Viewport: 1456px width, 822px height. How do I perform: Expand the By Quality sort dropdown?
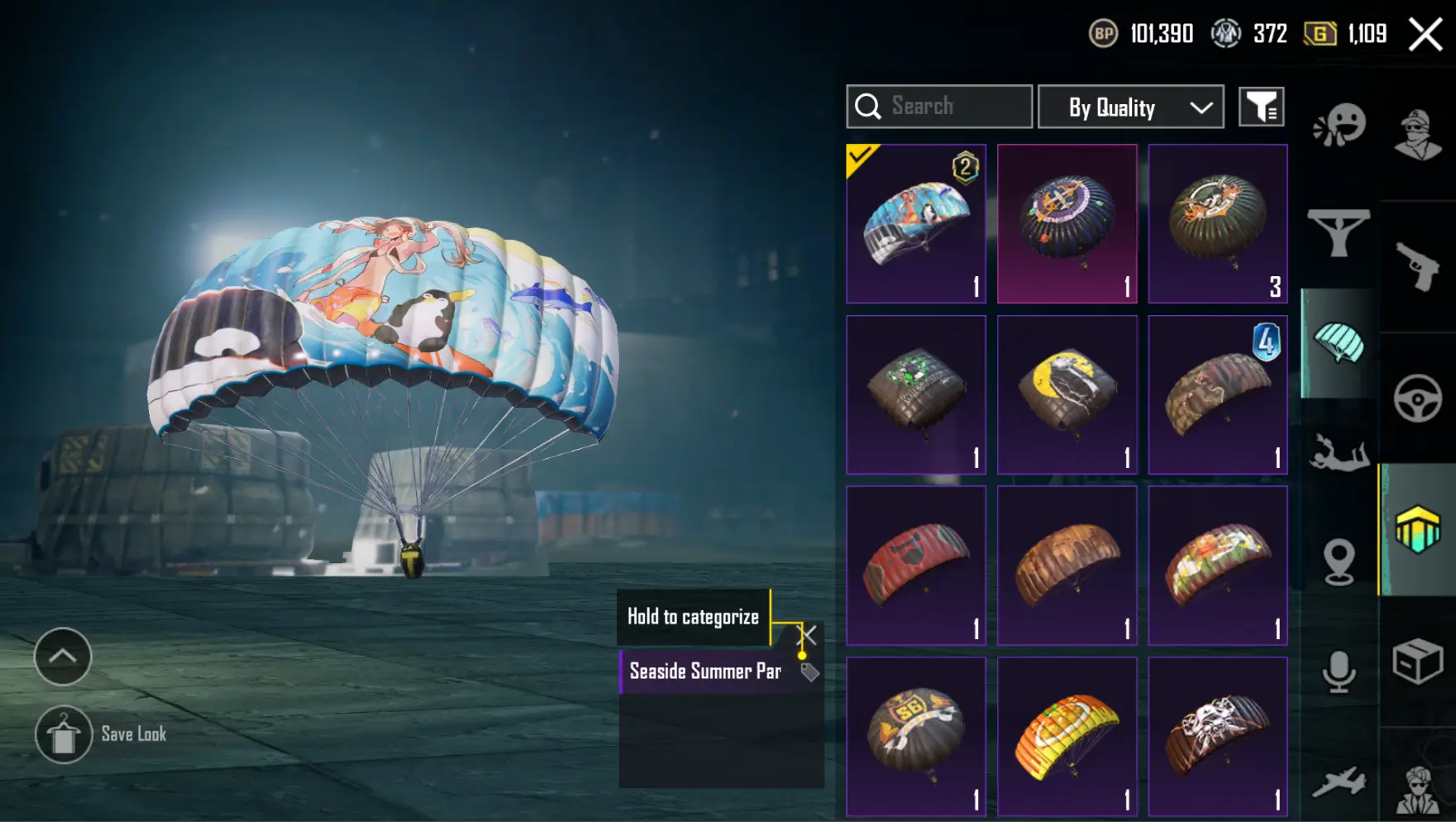click(1130, 107)
